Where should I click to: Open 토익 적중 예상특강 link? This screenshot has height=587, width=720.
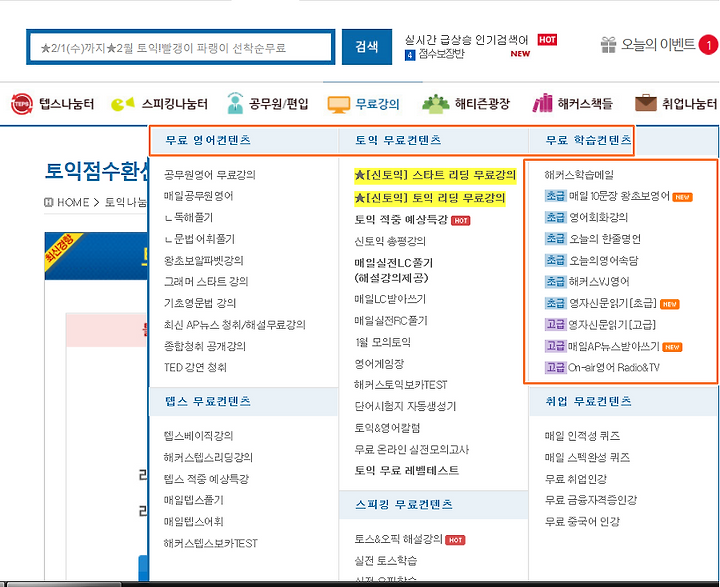pyautogui.click(x=401, y=220)
